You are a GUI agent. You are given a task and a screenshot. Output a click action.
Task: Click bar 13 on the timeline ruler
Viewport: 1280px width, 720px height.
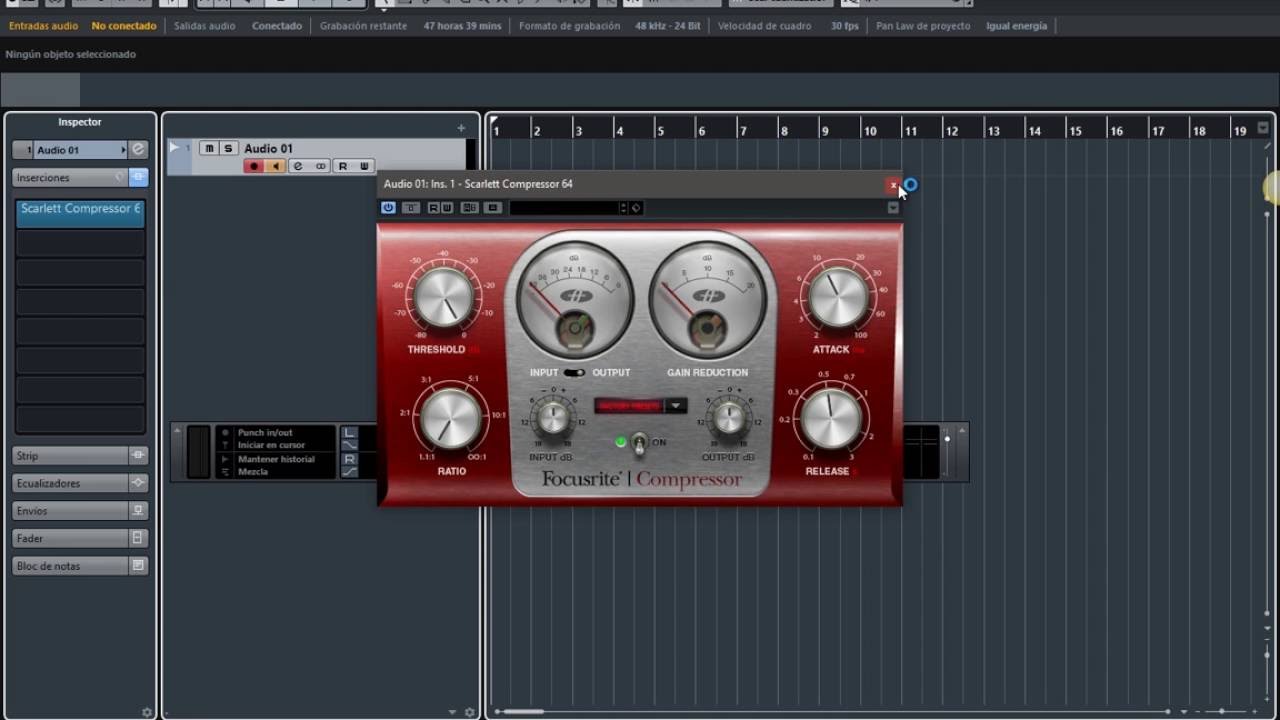pos(993,131)
